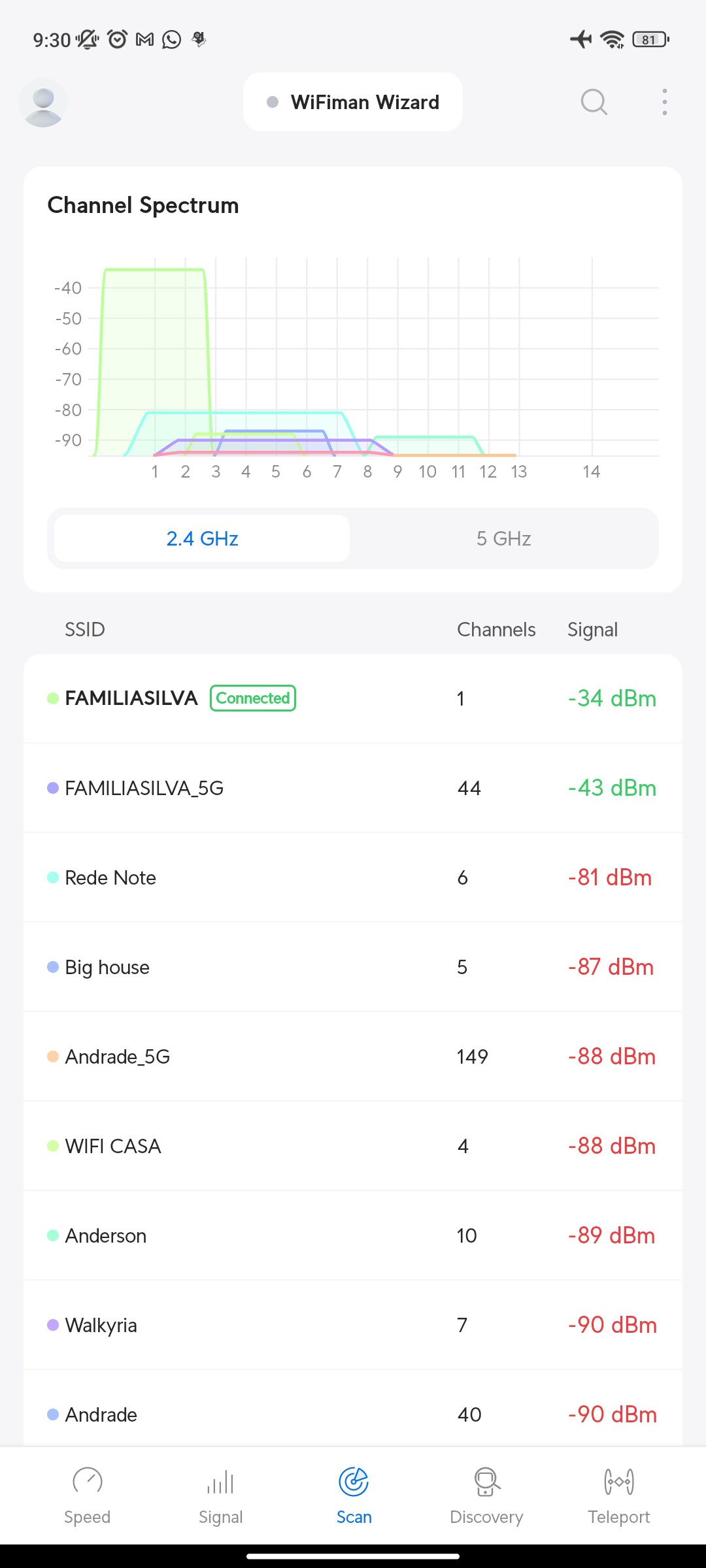The width and height of the screenshot is (706, 1568).
Task: Tap the search magnifier icon
Action: click(594, 102)
